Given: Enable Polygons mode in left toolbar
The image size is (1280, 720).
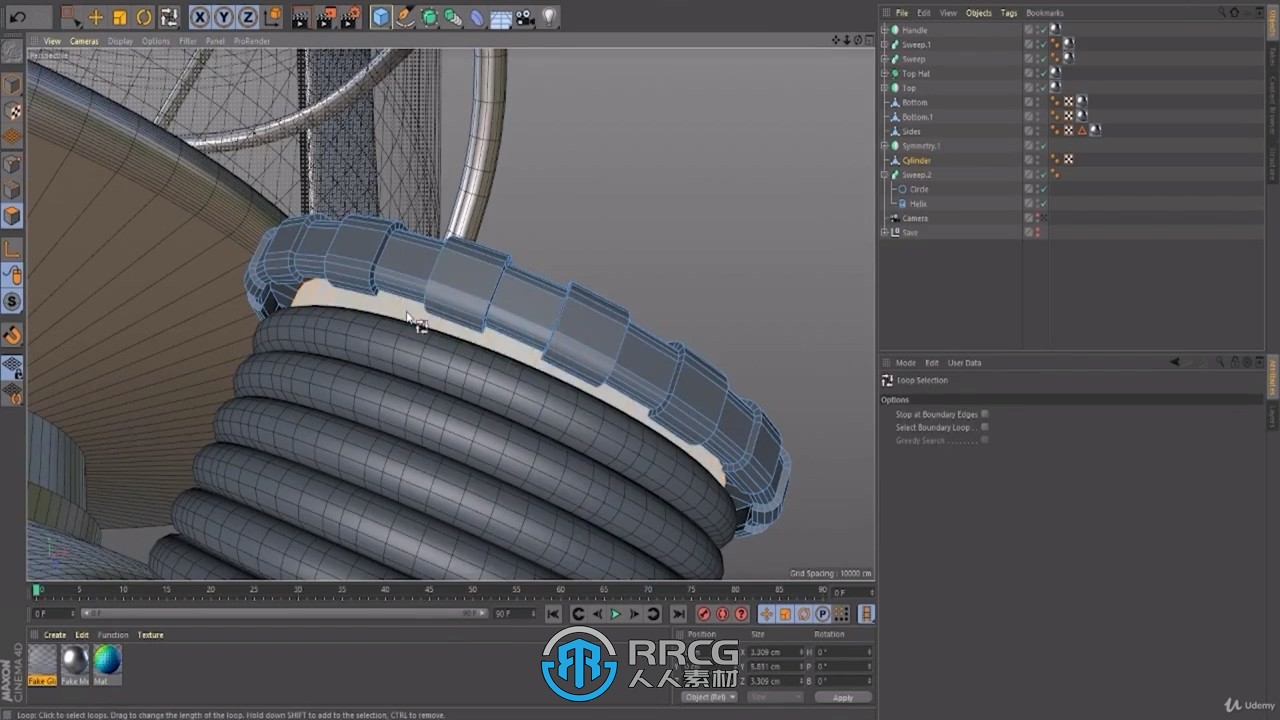Looking at the screenshot, I should tap(12, 215).
